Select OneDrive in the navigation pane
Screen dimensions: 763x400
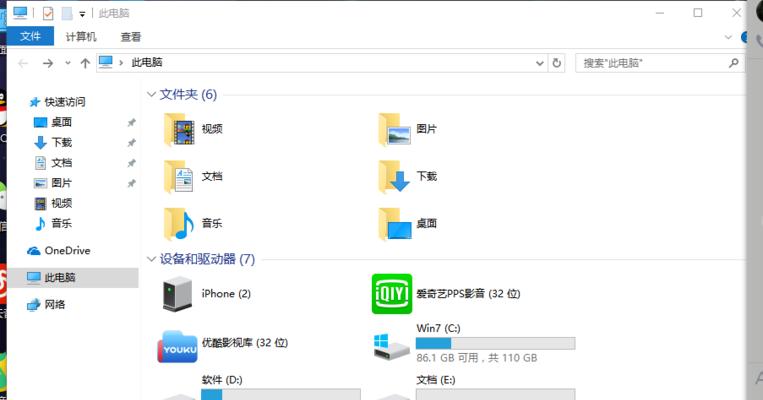[59, 251]
